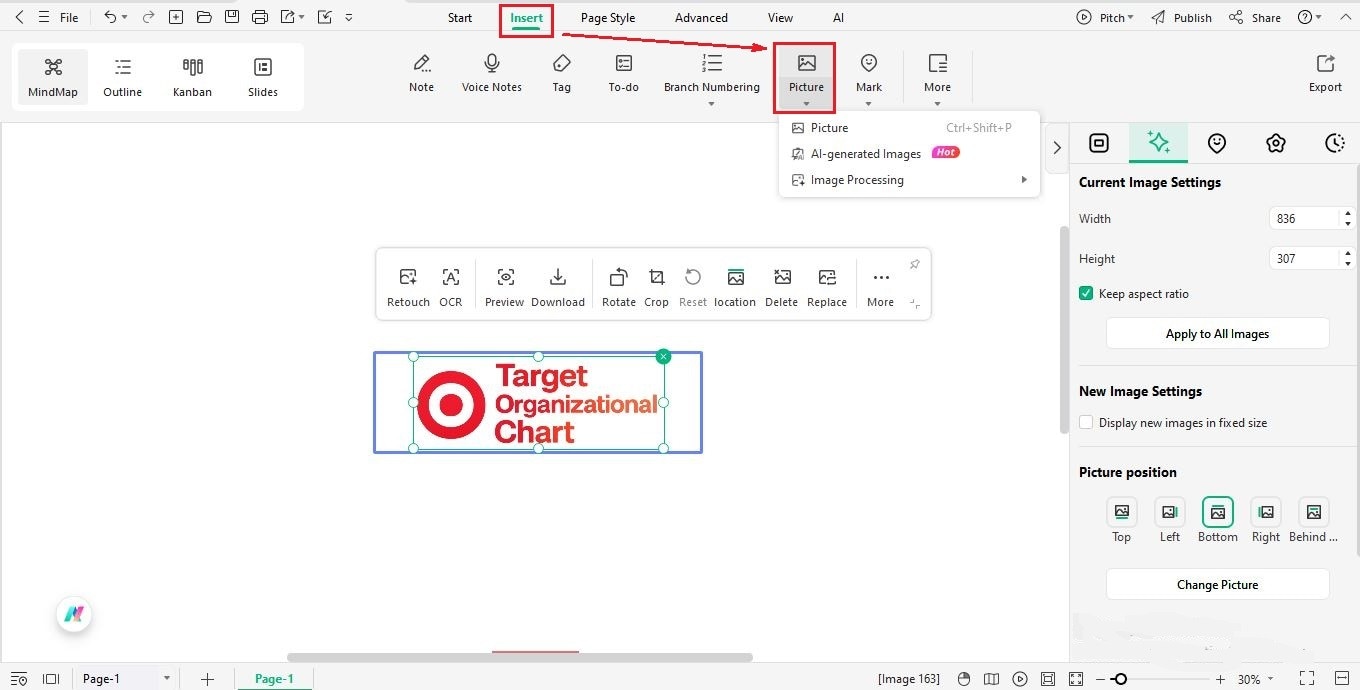Click the Retouch image tool

point(408,287)
